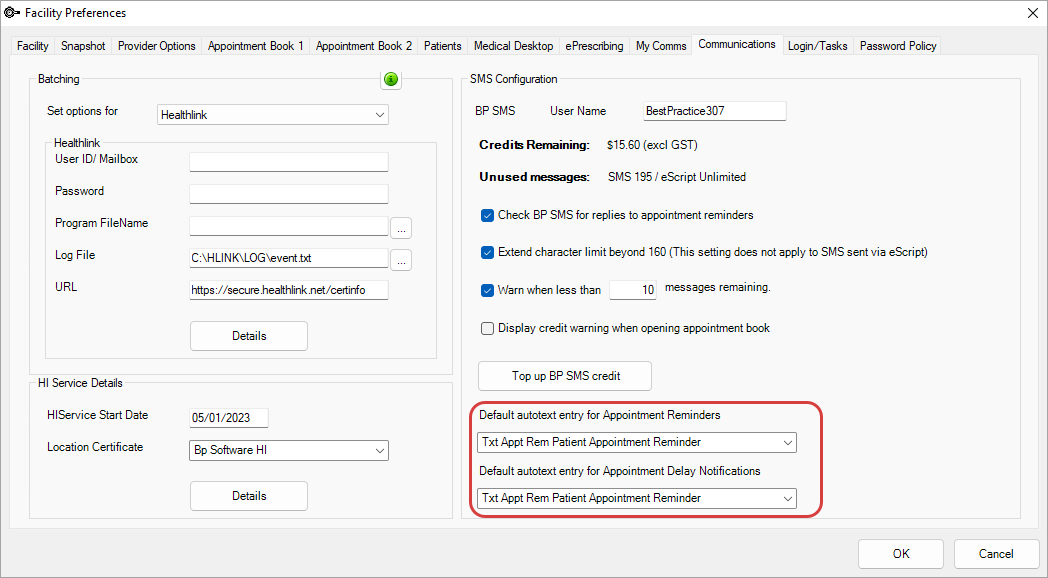Confirm preferences with OK button
This screenshot has width=1048, height=578.
(901, 554)
